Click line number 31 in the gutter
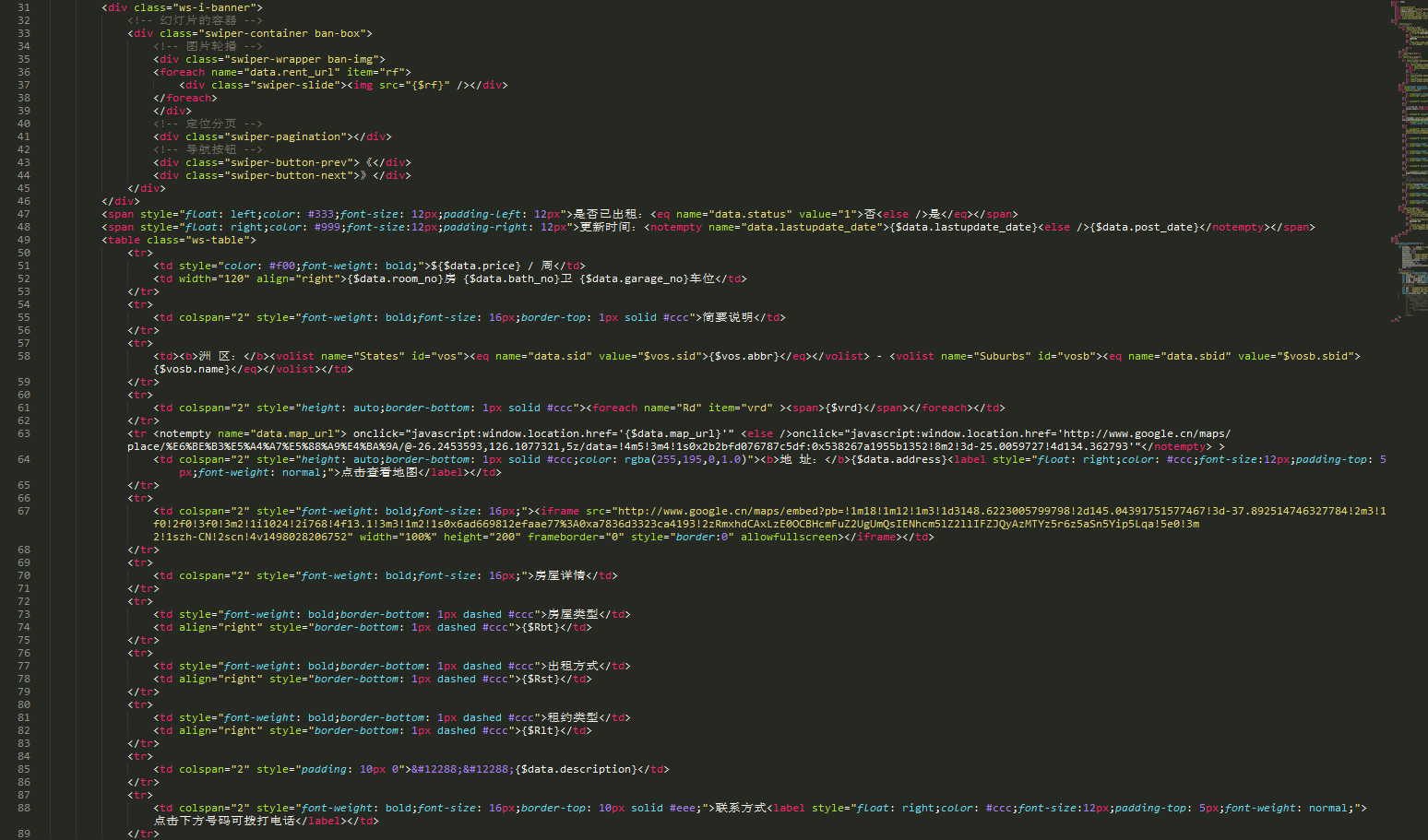The width and height of the screenshot is (1428, 840). [23, 7]
